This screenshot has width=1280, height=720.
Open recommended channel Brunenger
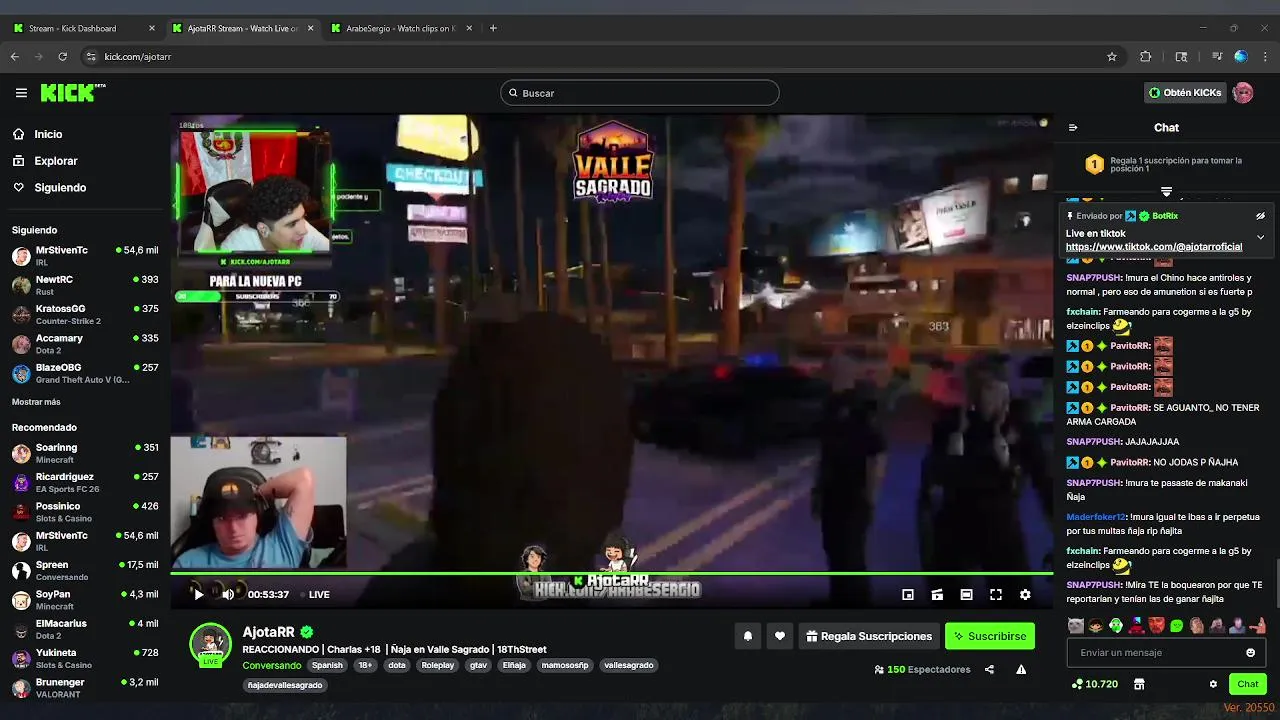[x=85, y=688]
